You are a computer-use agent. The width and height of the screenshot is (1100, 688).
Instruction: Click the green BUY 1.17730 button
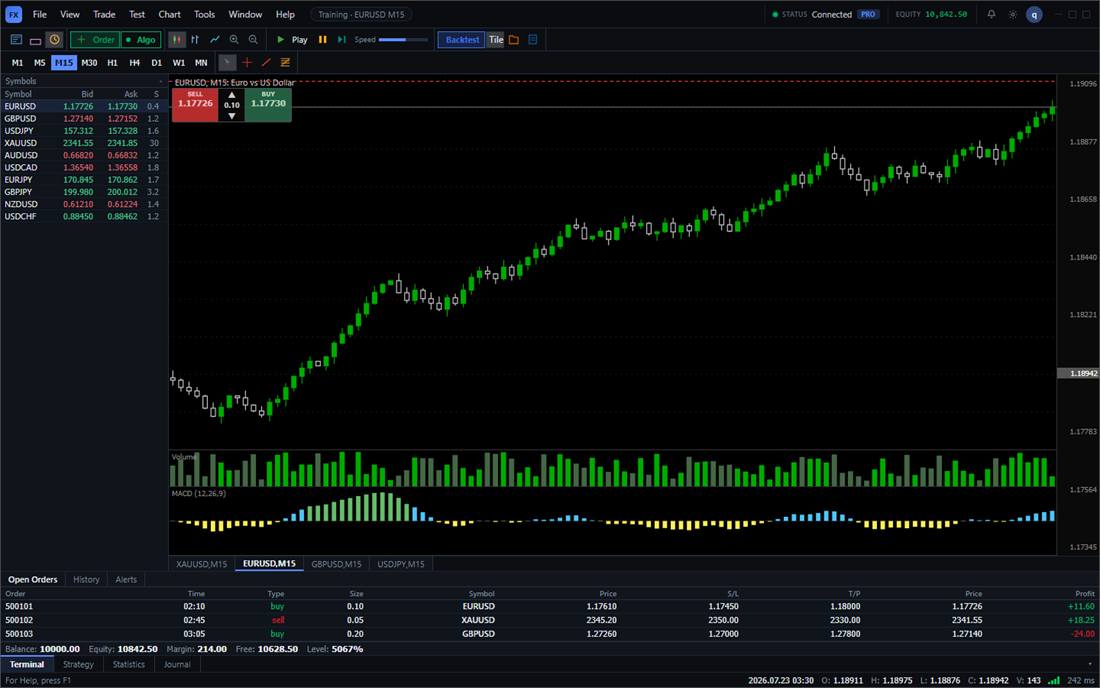tap(268, 104)
